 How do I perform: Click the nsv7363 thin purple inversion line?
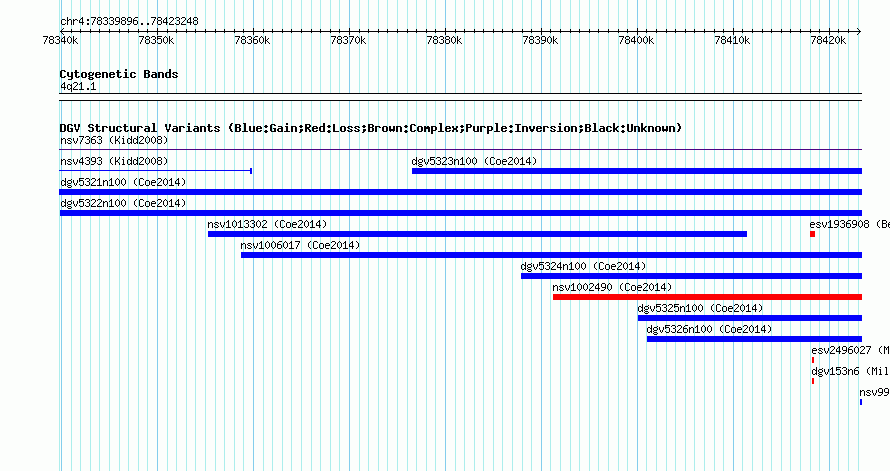460,150
